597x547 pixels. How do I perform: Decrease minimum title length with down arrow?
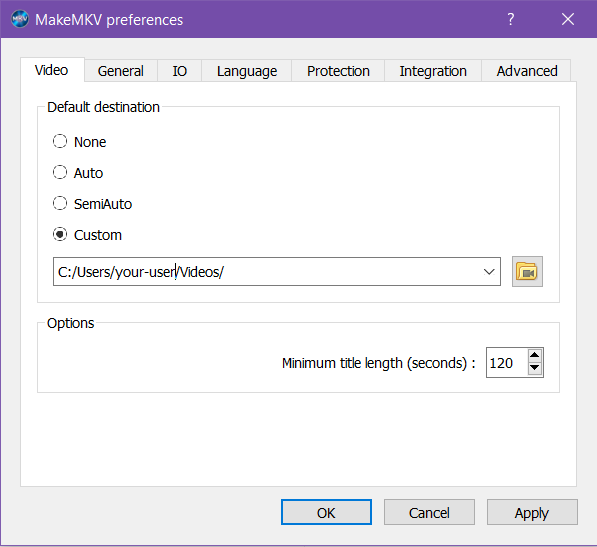[x=535, y=368]
